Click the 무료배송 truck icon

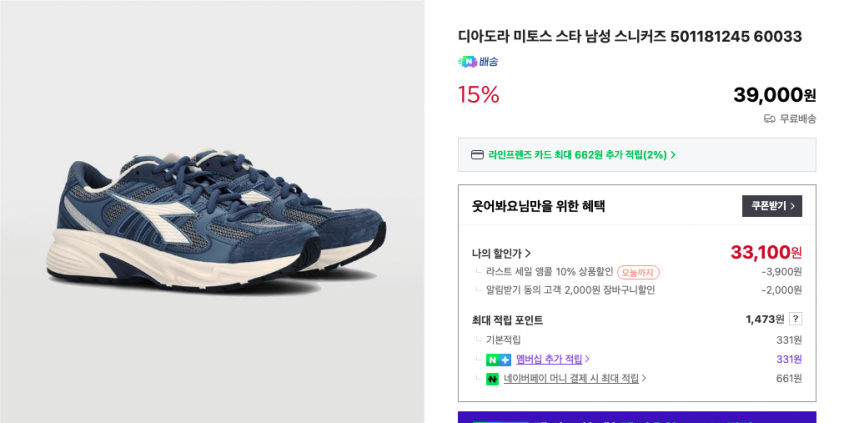tap(769, 119)
